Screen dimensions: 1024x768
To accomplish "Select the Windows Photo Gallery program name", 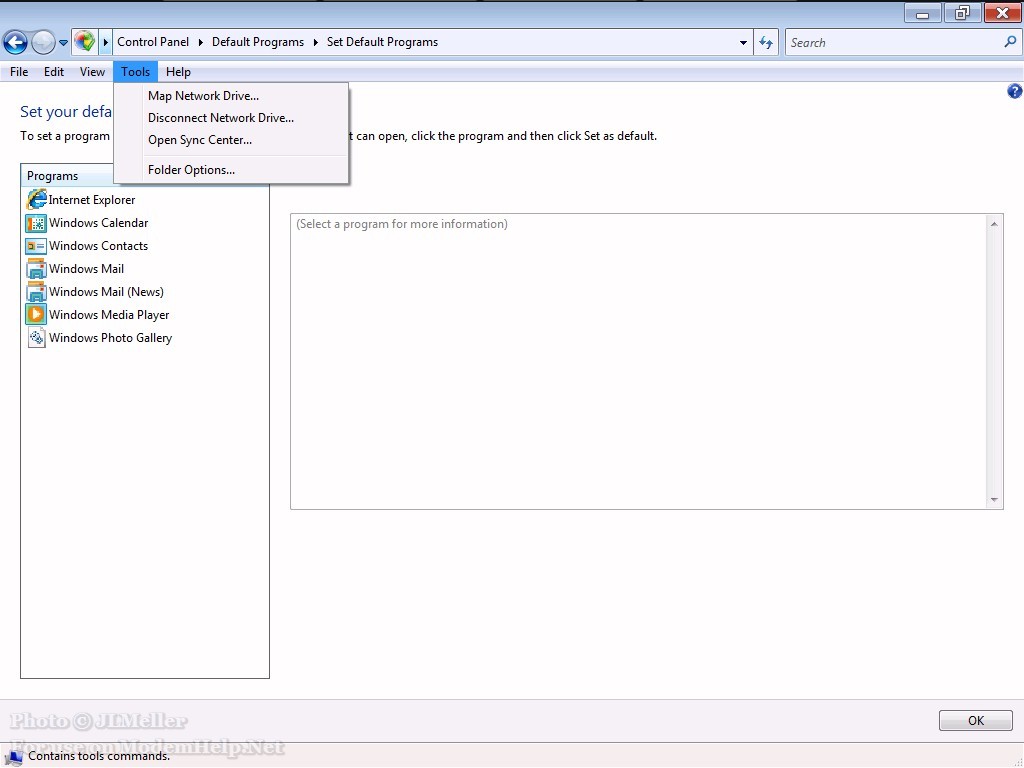I will click(x=110, y=338).
